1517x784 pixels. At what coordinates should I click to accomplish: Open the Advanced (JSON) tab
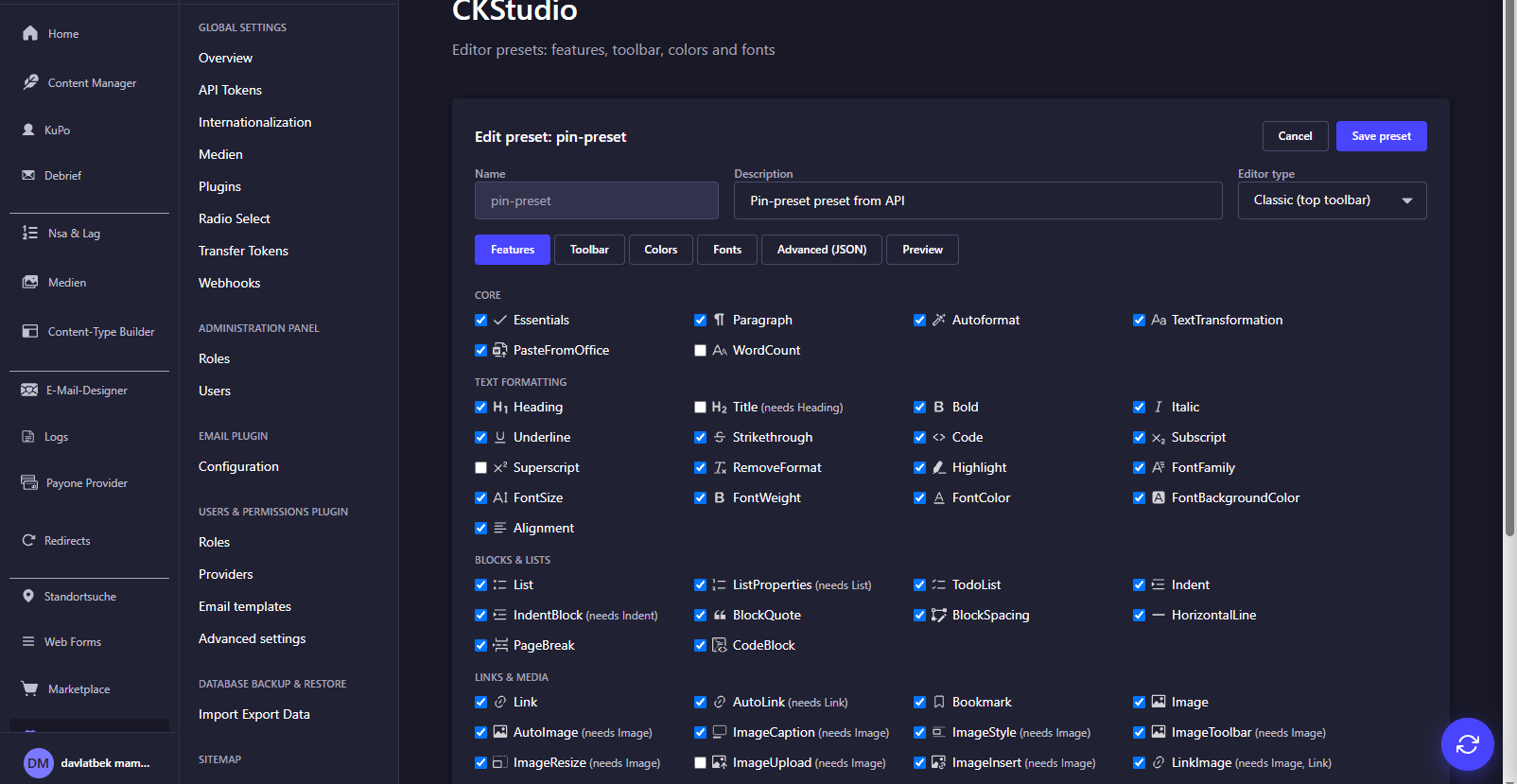pyautogui.click(x=822, y=250)
